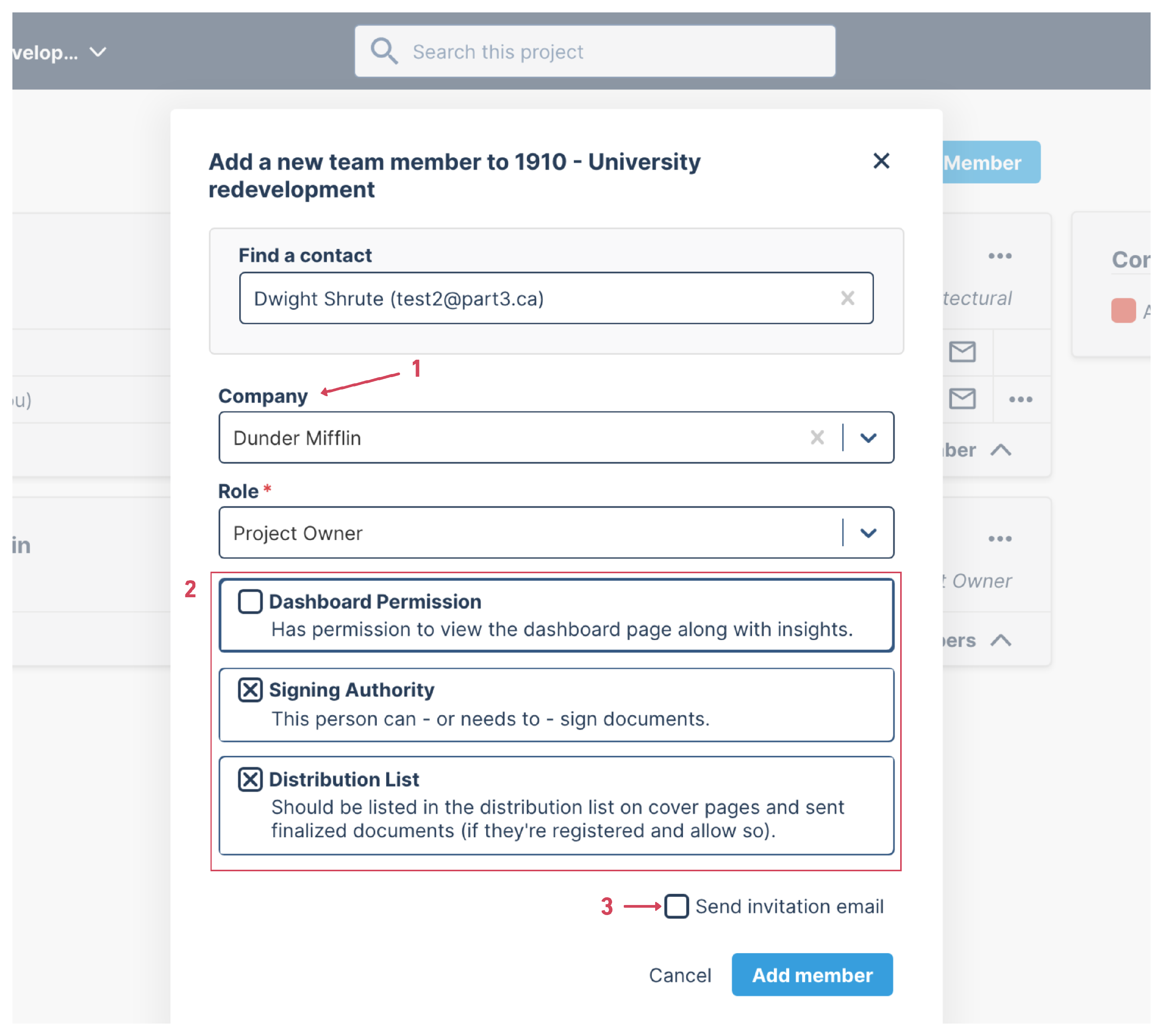The image size is (1163, 1036).
Task: Uncheck the Distribution List checkbox
Action: (x=250, y=779)
